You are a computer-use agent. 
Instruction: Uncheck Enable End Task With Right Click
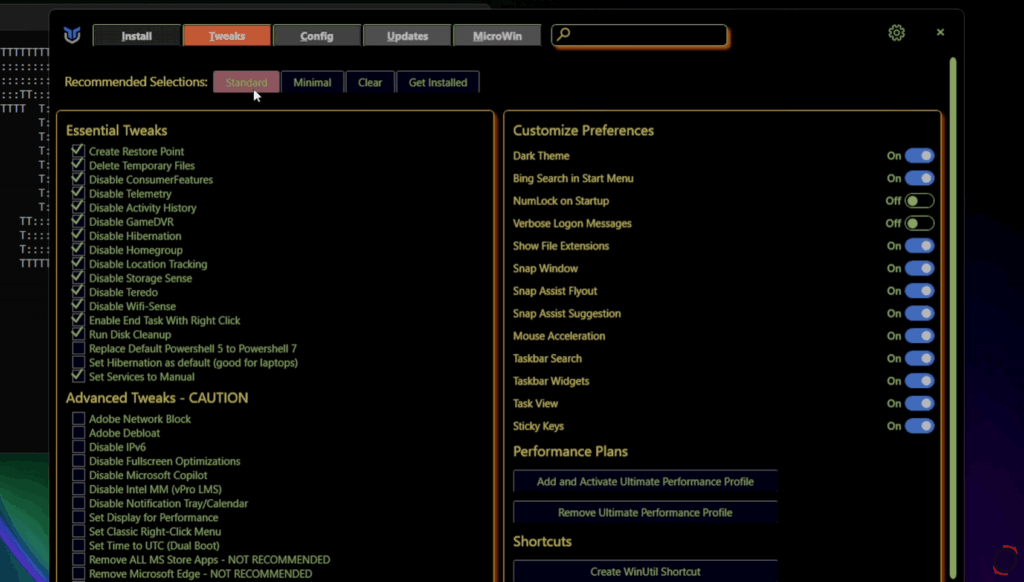tap(78, 319)
